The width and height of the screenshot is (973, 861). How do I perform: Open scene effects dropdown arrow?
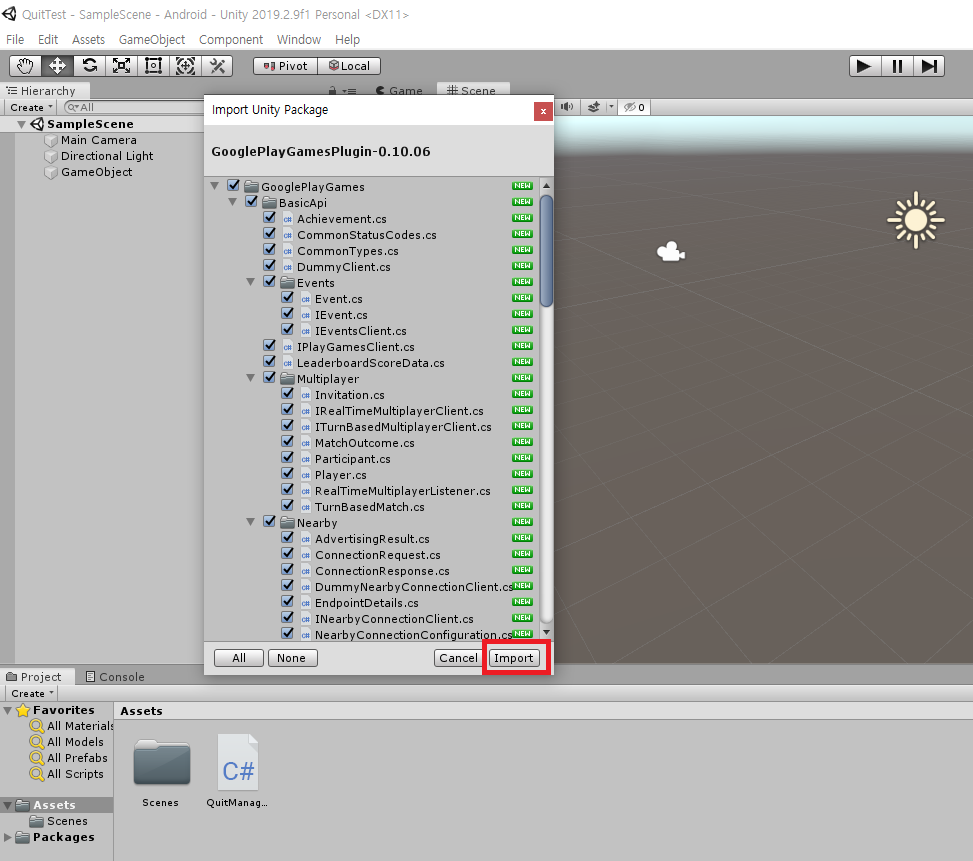611,107
